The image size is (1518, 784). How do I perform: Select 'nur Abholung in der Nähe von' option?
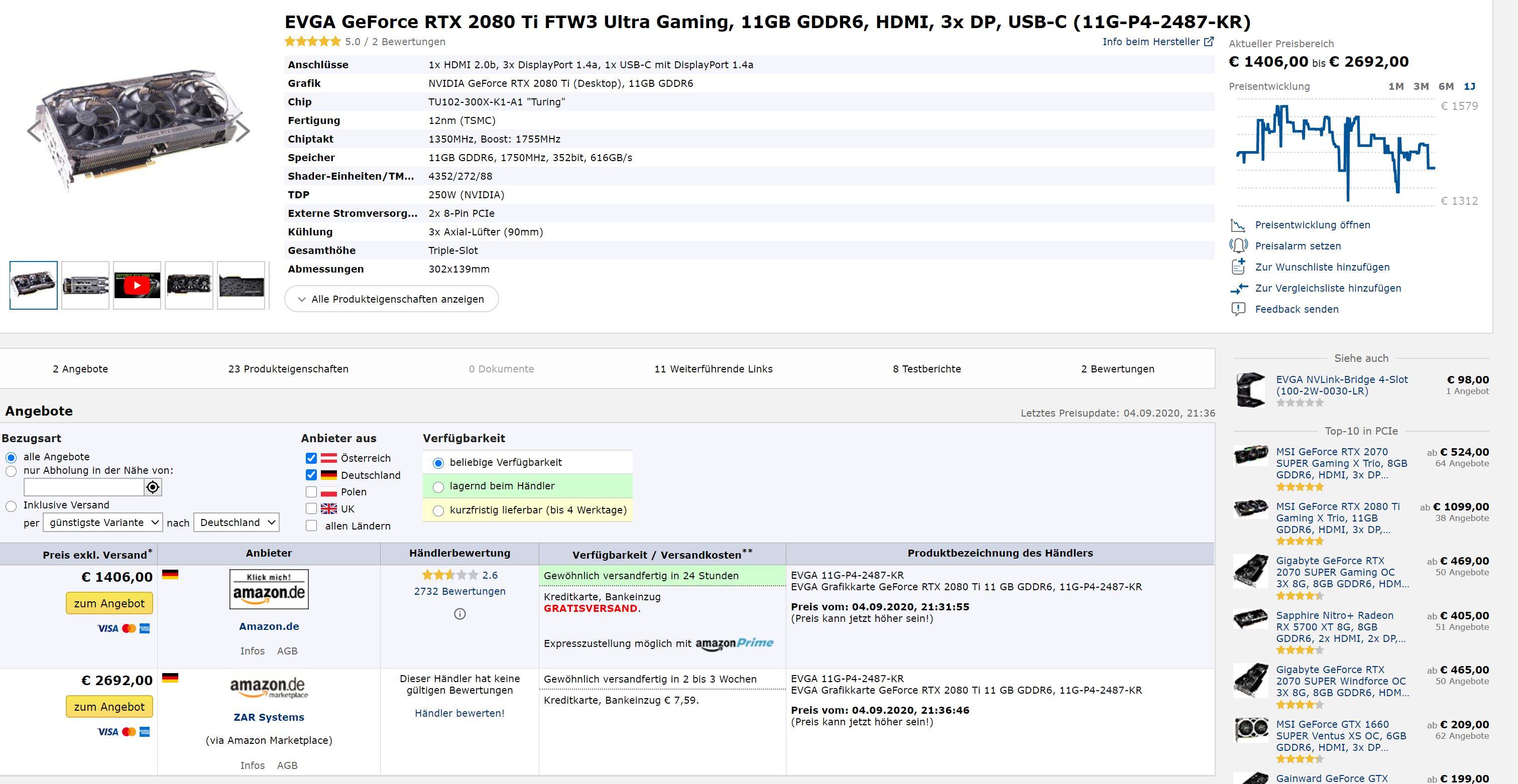click(11, 471)
